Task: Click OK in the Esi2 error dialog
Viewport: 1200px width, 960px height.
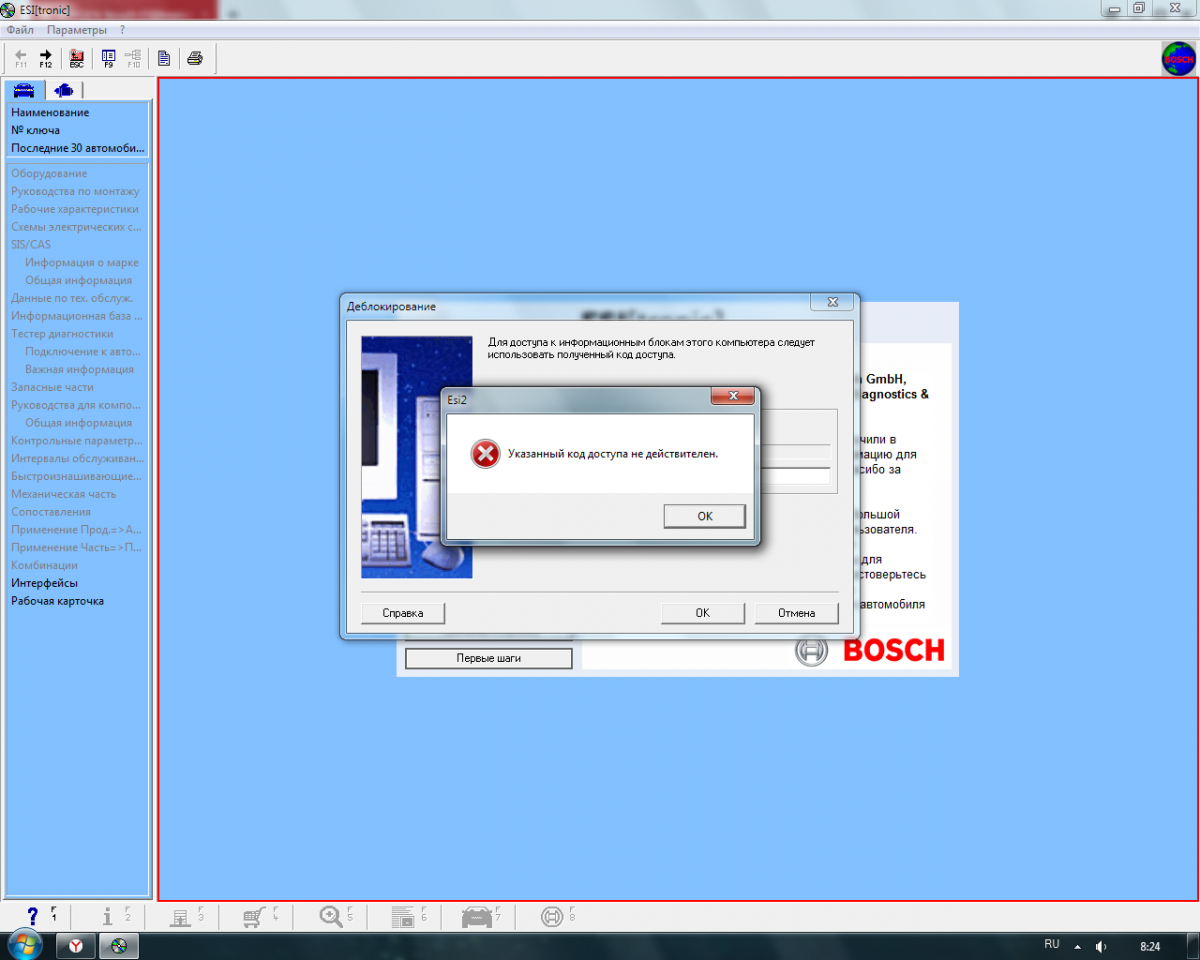Action: tap(704, 516)
